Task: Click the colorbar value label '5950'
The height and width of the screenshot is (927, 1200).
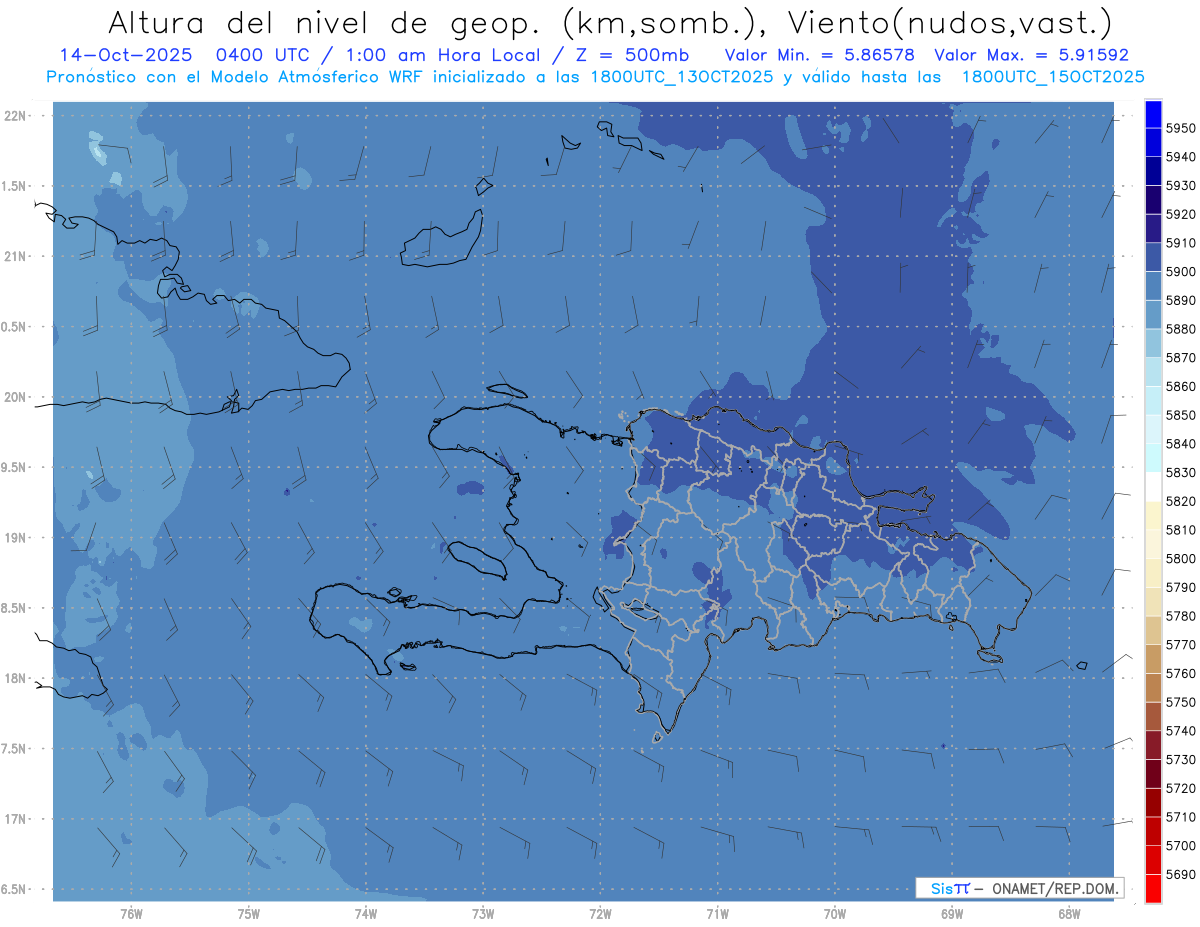Action: tap(1180, 128)
